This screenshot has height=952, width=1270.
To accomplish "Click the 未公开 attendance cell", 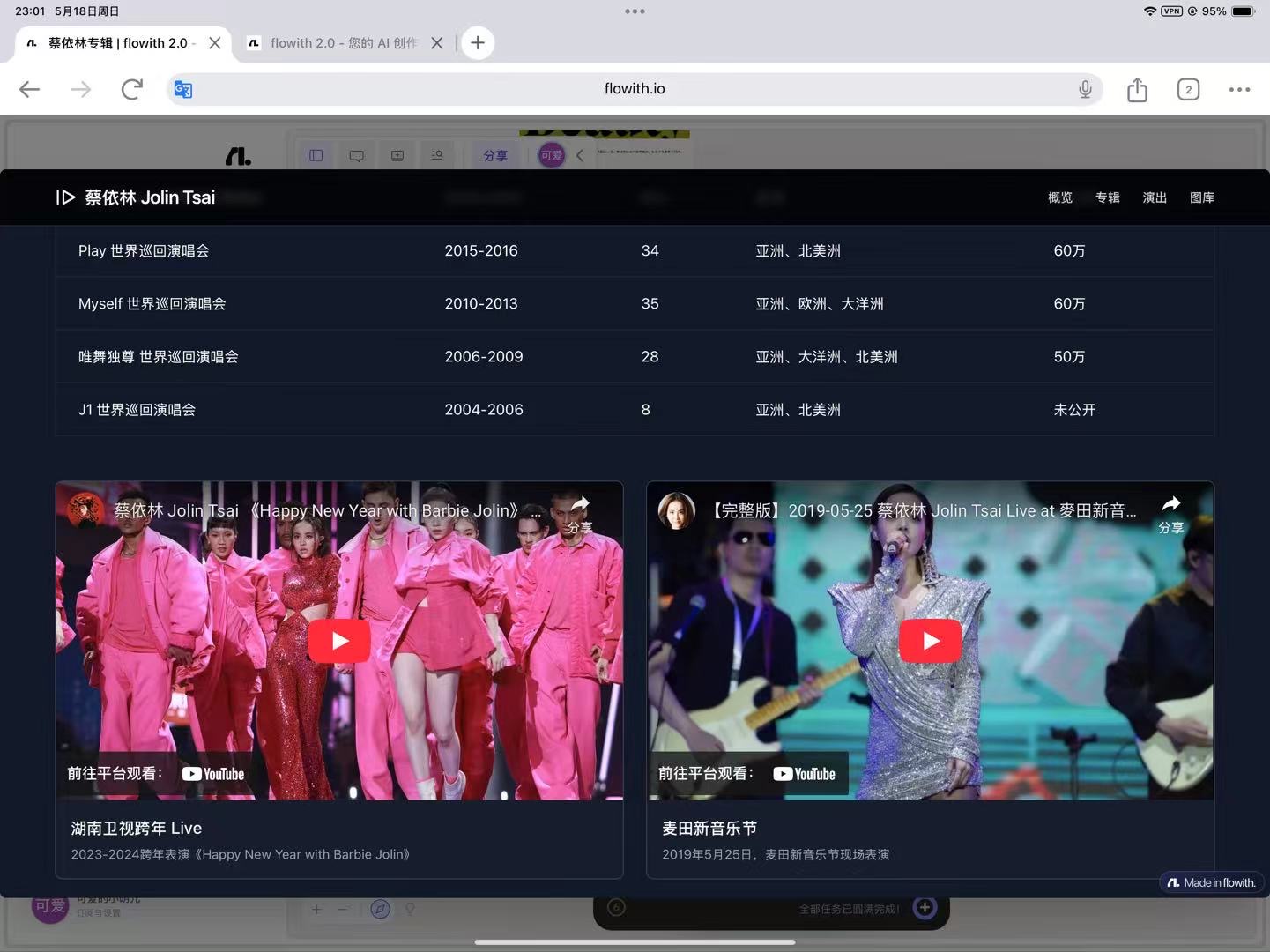I will (x=1074, y=410).
